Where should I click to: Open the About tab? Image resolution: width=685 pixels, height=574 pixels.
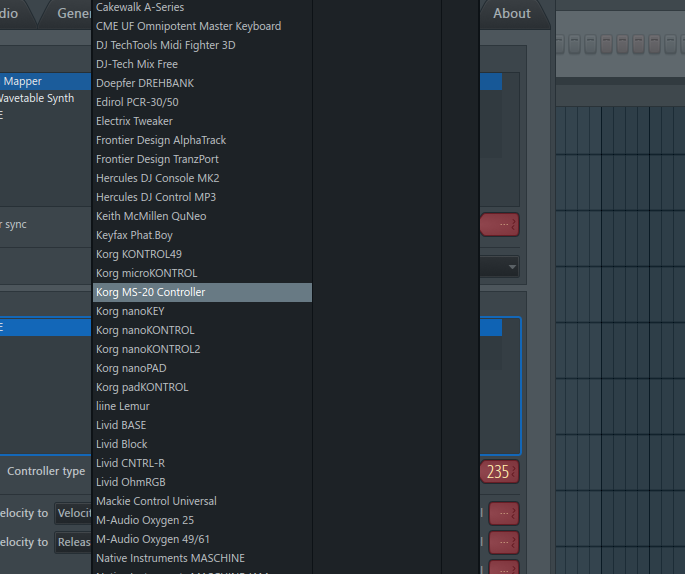click(512, 14)
